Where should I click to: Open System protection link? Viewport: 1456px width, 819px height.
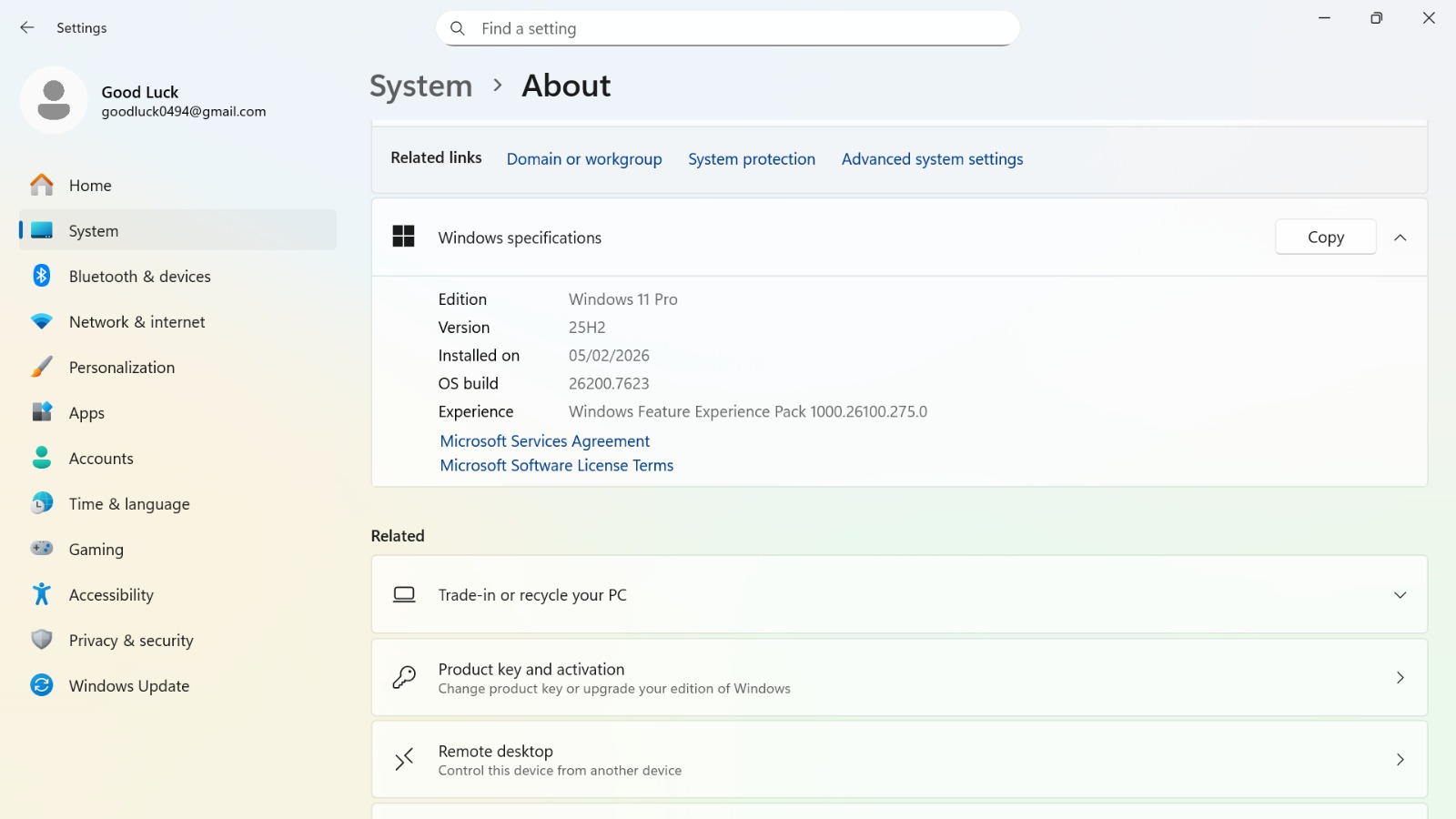point(752,159)
